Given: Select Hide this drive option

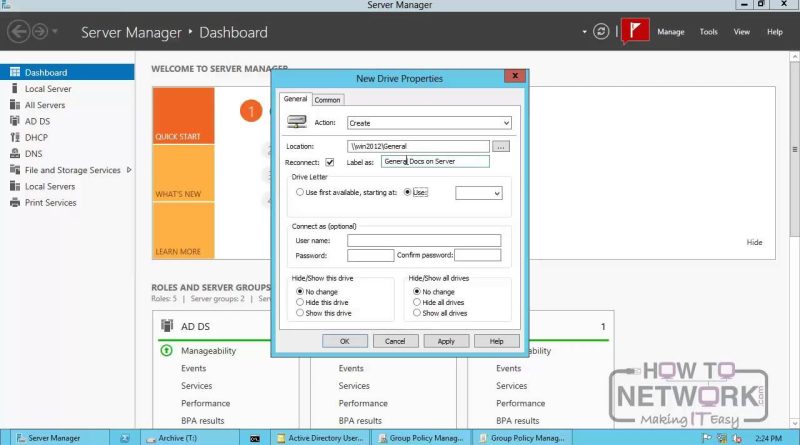Looking at the screenshot, I should [300, 302].
